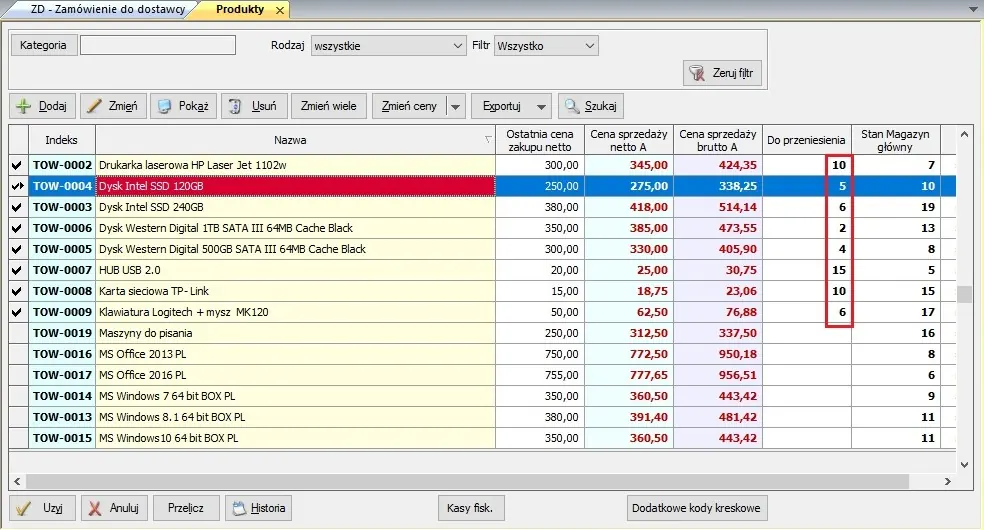984x530 pixels.
Task: Click the scroll right arrow below the table
Action: click(948, 482)
